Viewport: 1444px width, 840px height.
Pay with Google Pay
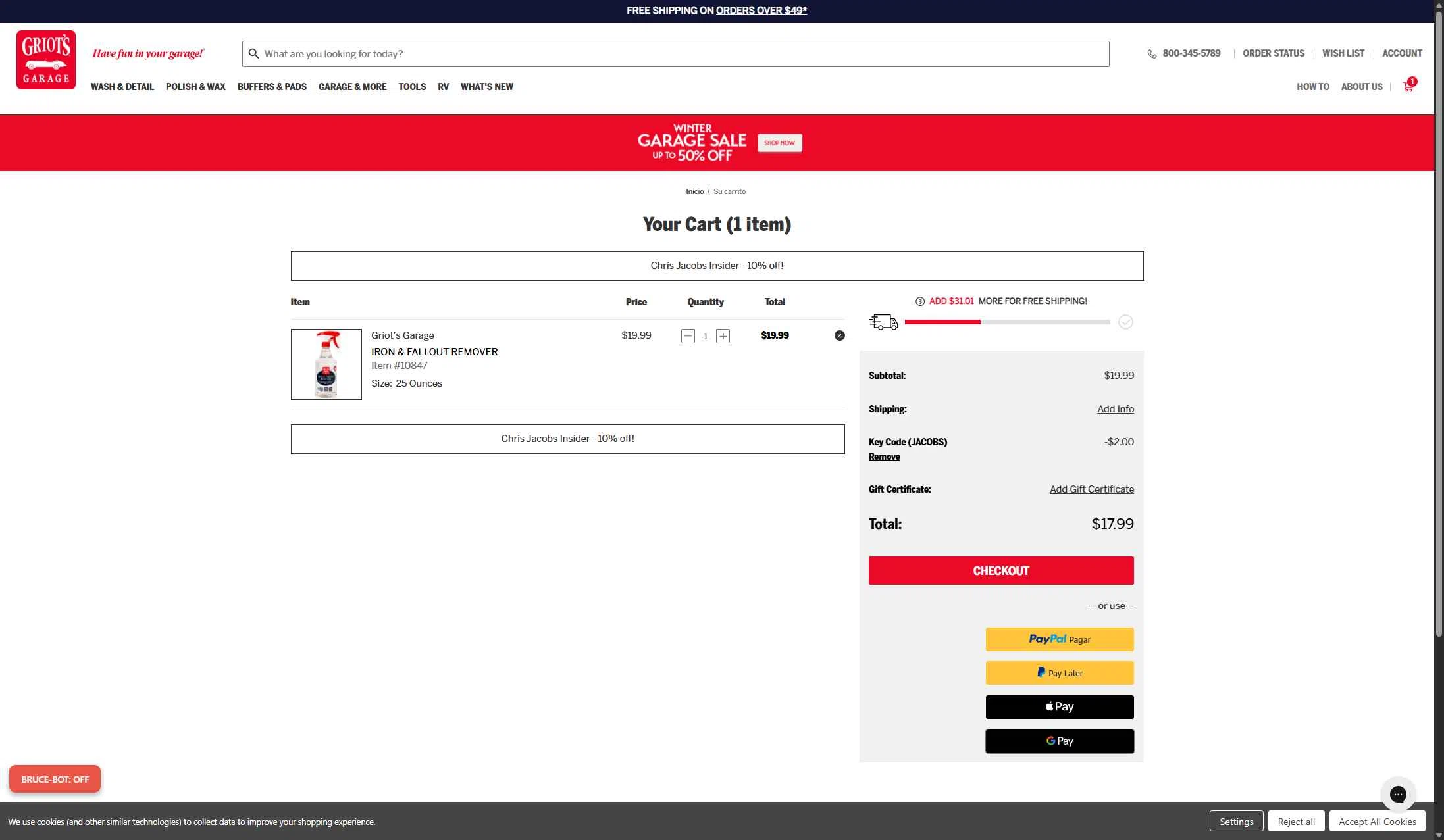[x=1059, y=741]
